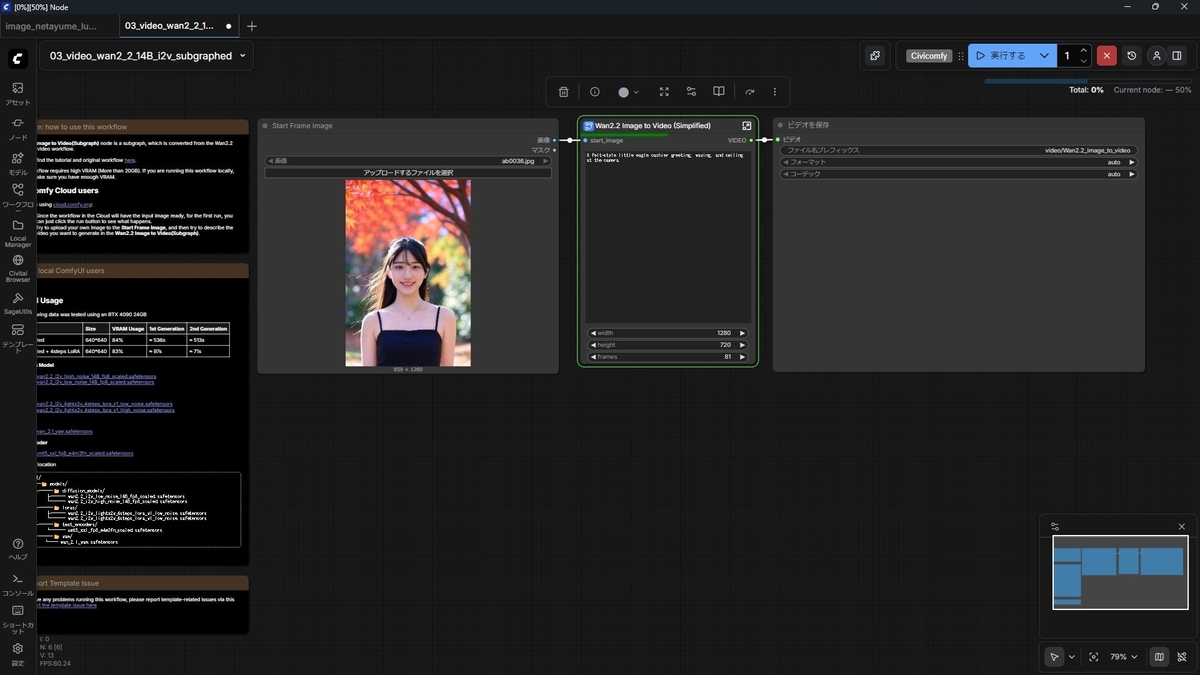Open the フォーマット auto combo field
The width and height of the screenshot is (1200, 675).
[960, 162]
